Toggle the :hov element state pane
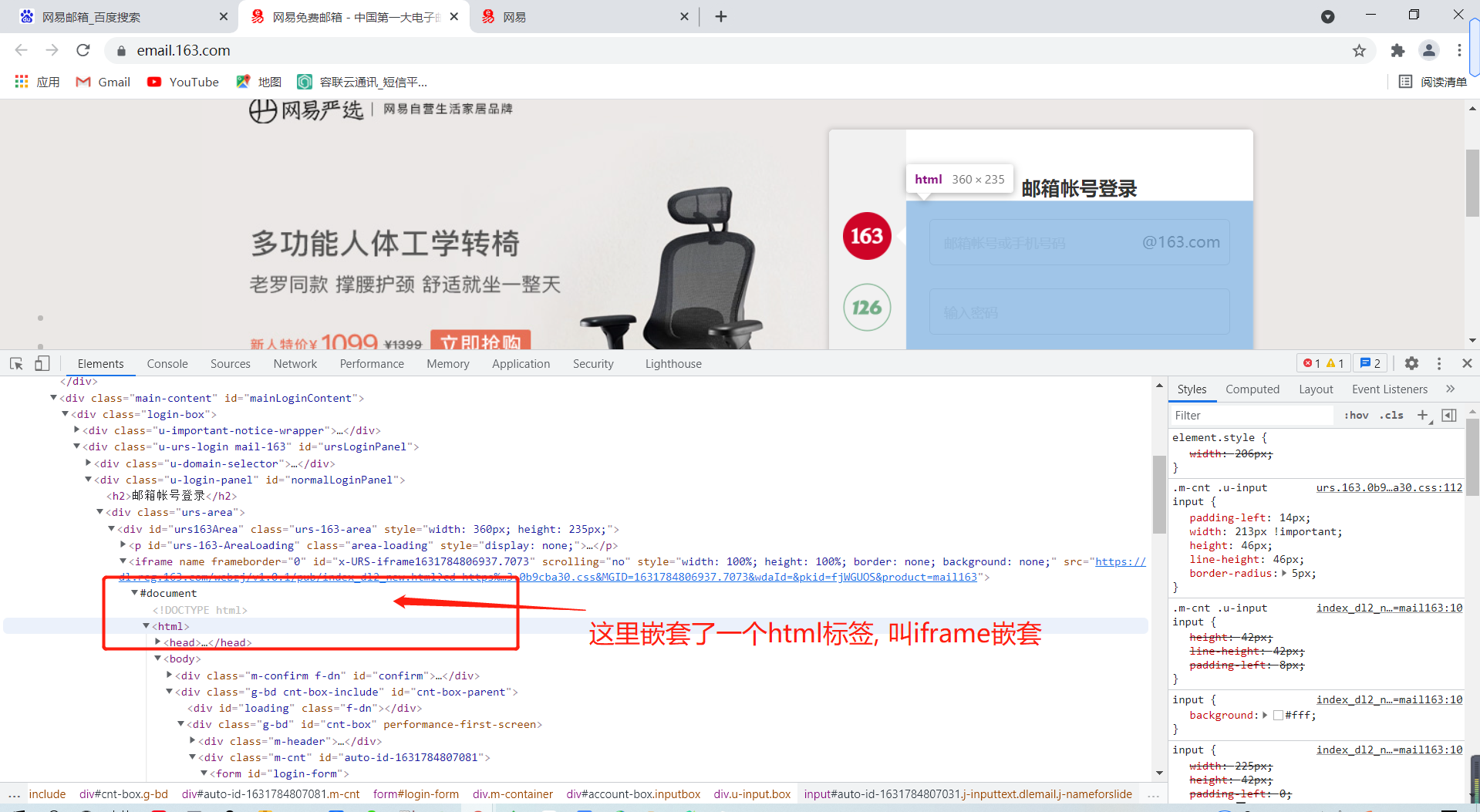 (x=1356, y=415)
